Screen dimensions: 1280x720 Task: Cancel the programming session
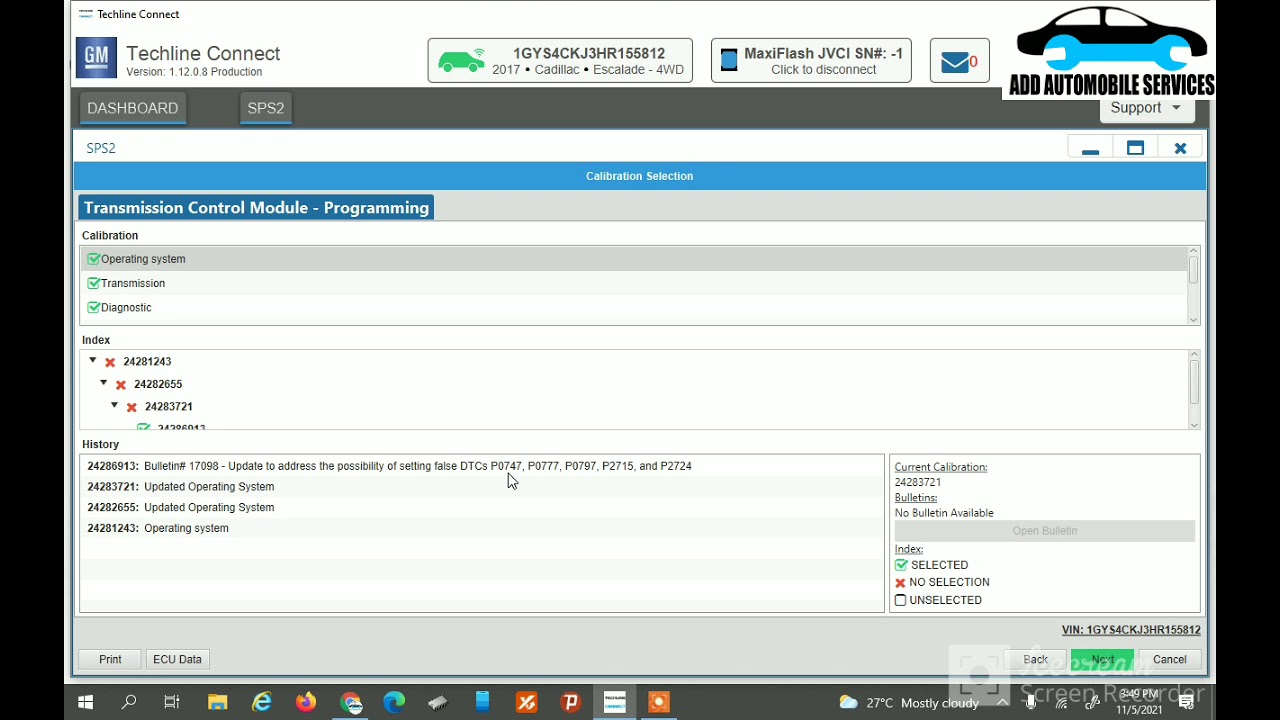tap(1169, 660)
